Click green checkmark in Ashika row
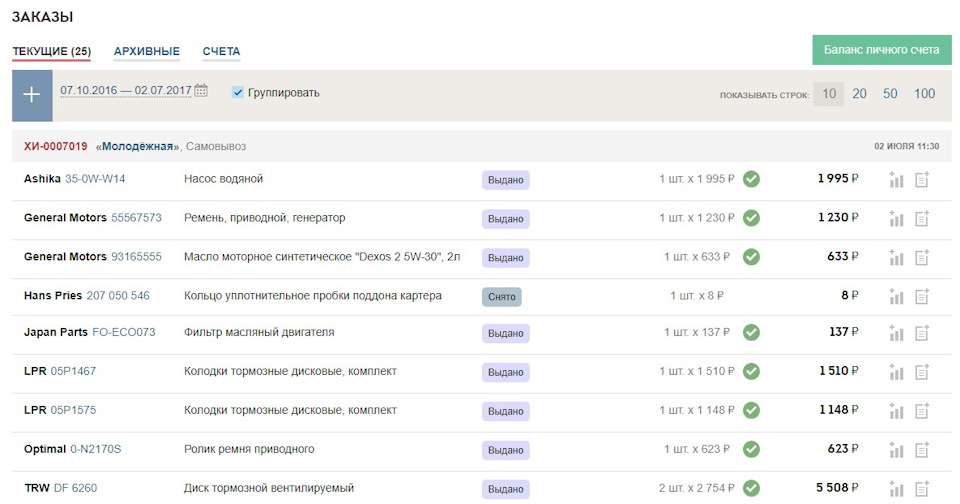 pos(751,179)
